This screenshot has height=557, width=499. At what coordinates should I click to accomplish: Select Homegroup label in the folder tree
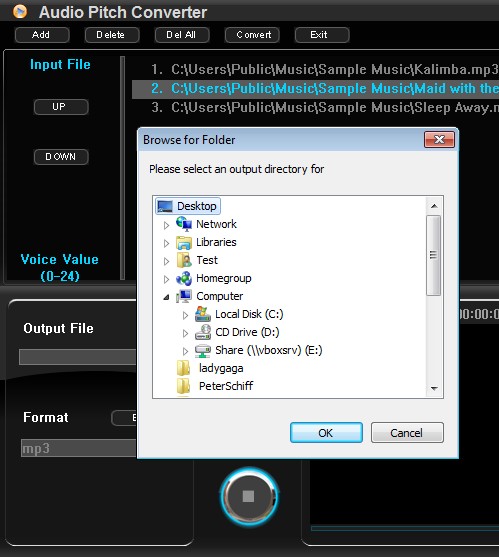click(x=224, y=278)
